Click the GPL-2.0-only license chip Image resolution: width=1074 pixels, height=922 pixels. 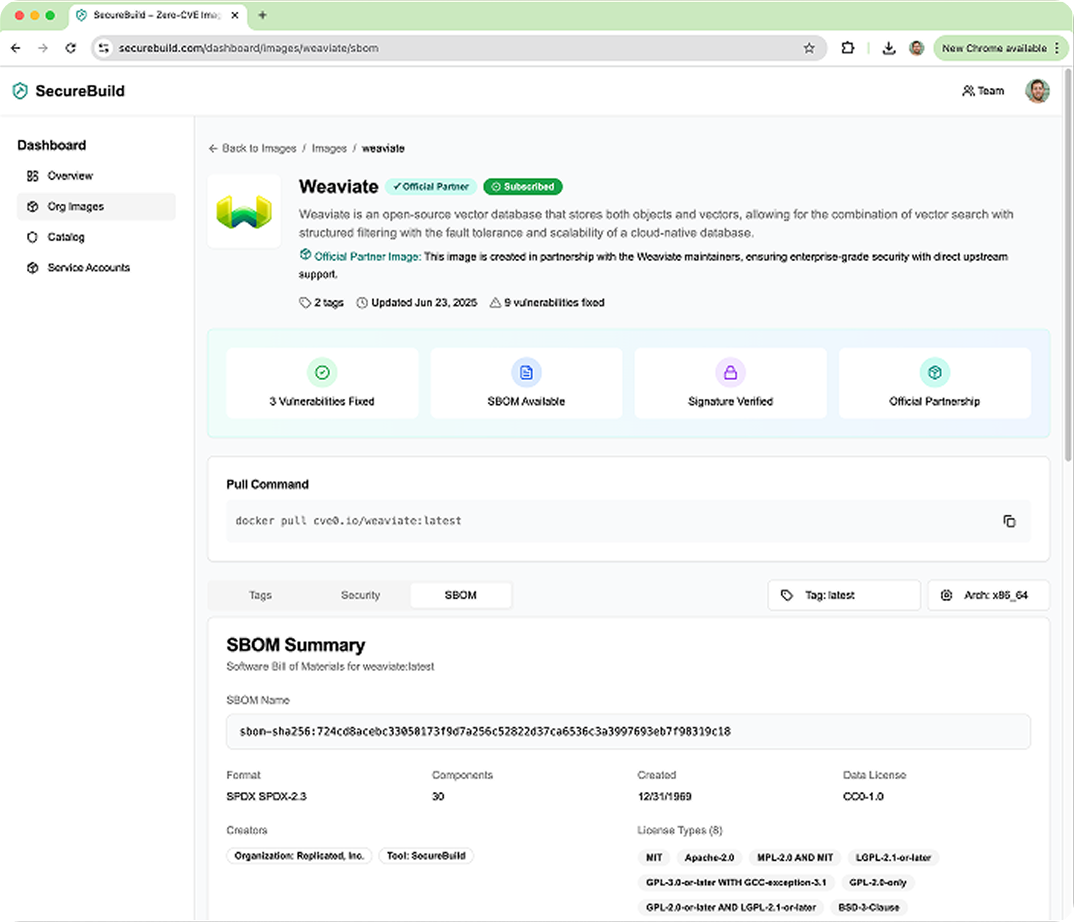pos(877,882)
